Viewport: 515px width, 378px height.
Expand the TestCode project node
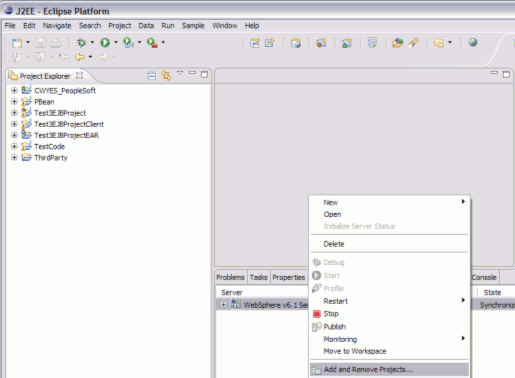(14, 146)
